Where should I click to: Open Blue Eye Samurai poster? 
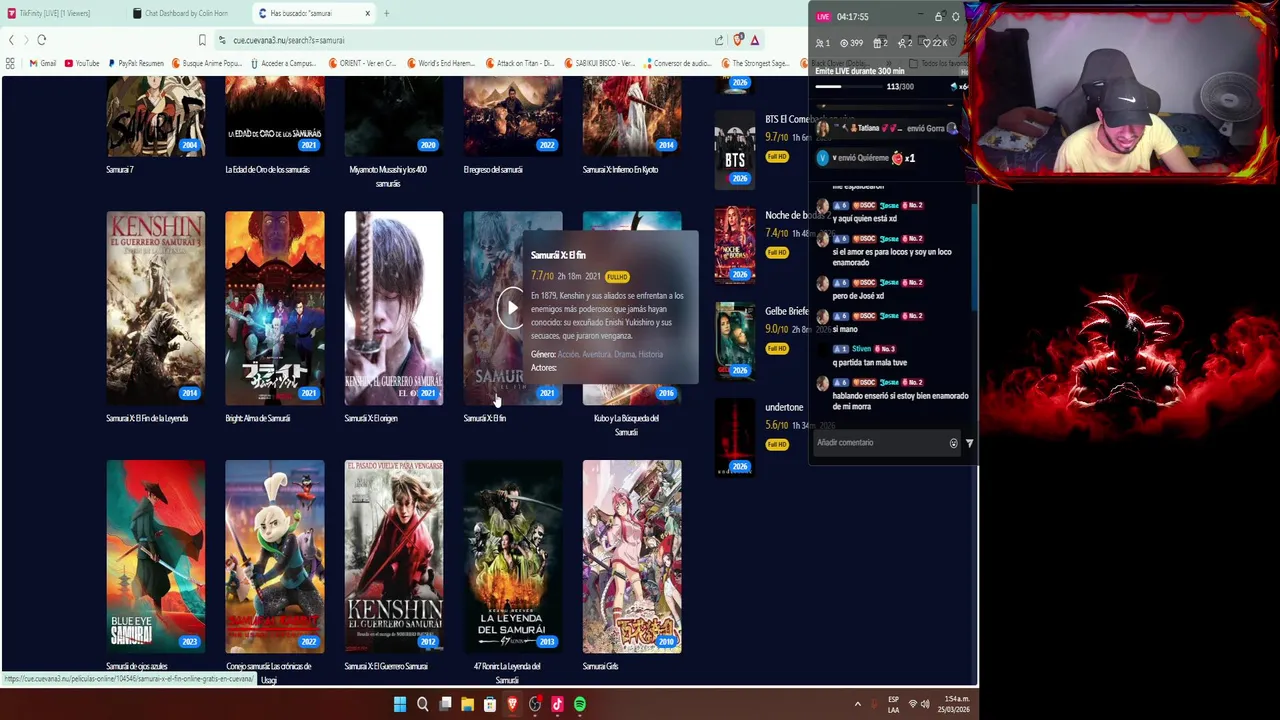(x=155, y=556)
